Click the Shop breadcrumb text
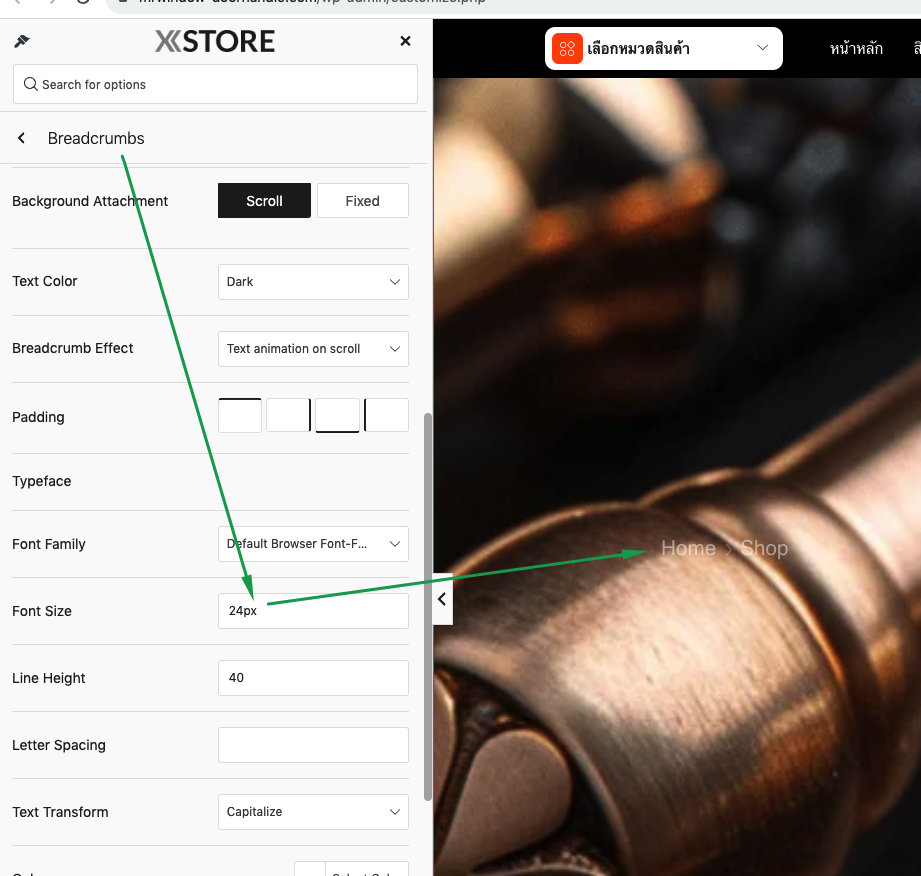 [x=764, y=548]
